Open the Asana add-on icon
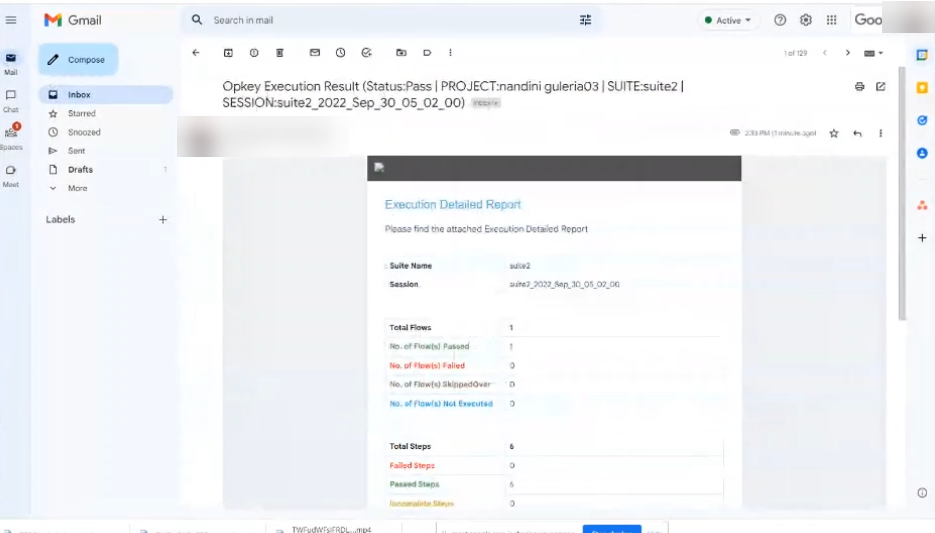935x533 pixels. 922,206
